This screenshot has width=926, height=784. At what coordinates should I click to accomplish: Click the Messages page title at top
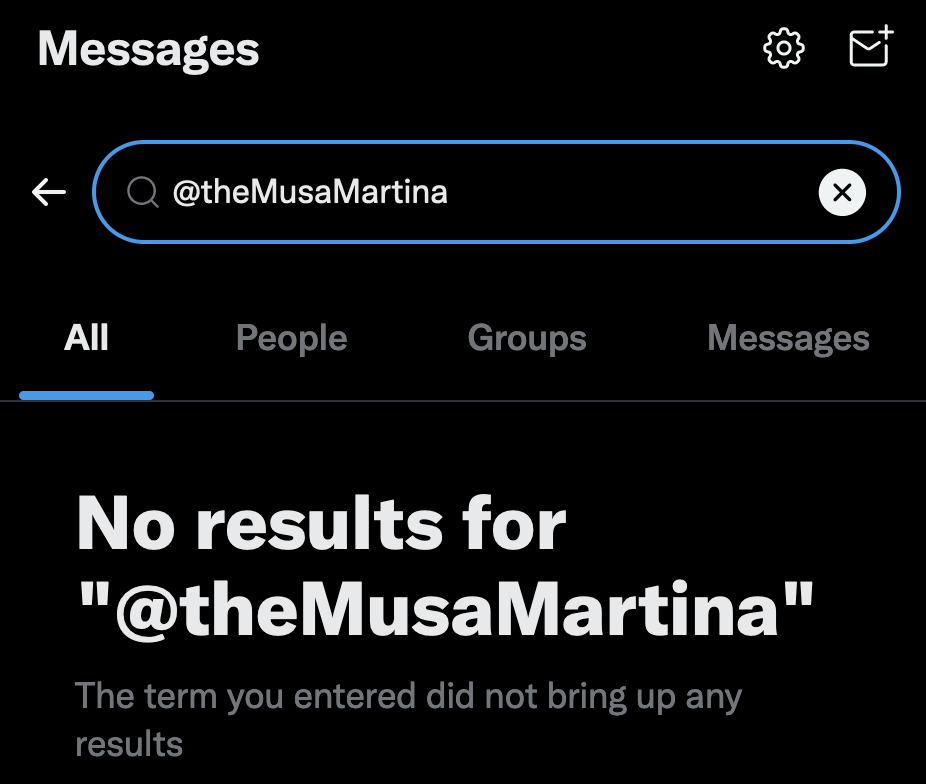(x=148, y=49)
